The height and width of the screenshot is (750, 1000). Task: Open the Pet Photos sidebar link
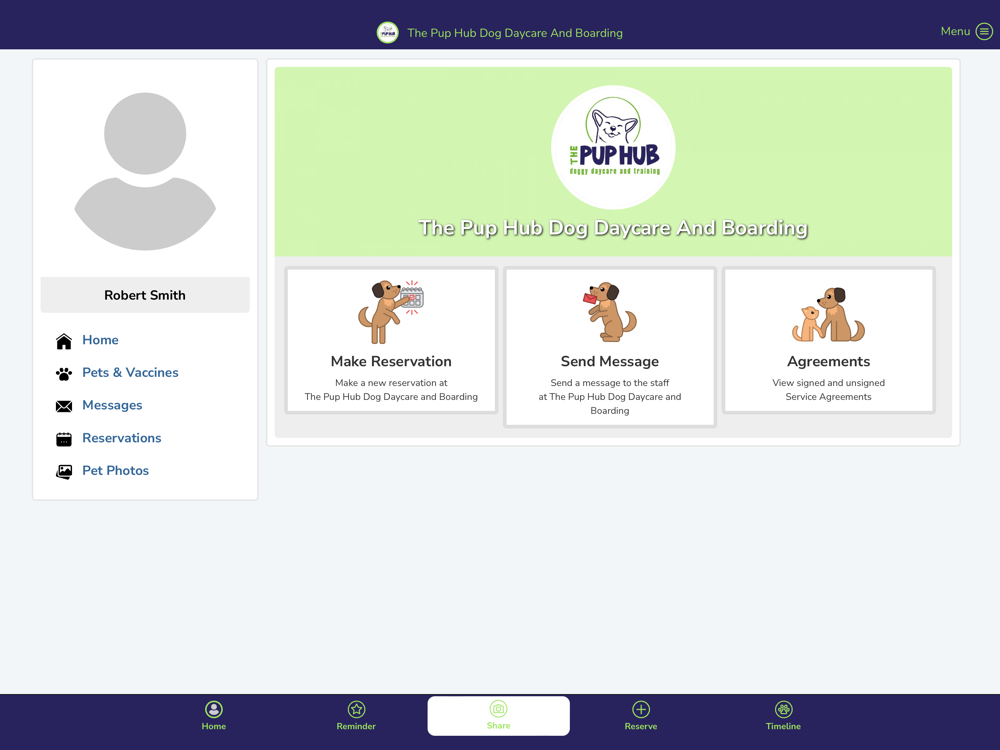(115, 471)
